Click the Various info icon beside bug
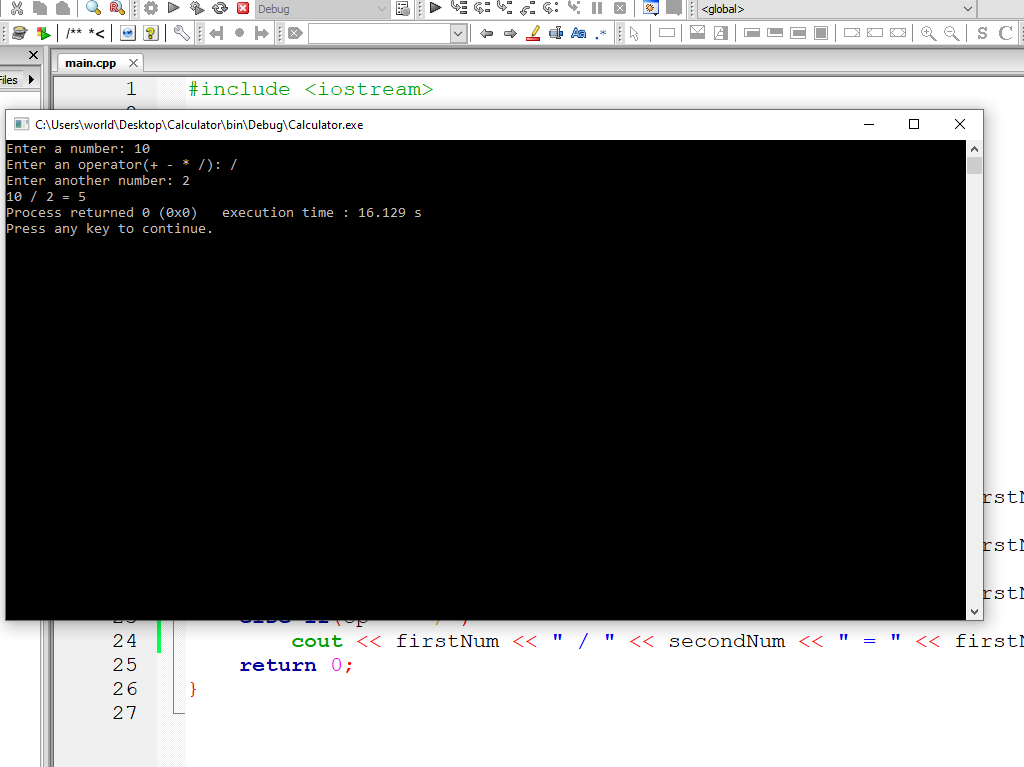1024x767 pixels. tap(673, 8)
